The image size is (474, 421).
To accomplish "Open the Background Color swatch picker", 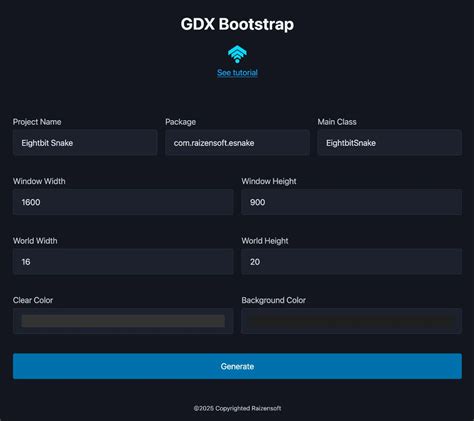I will click(x=352, y=321).
